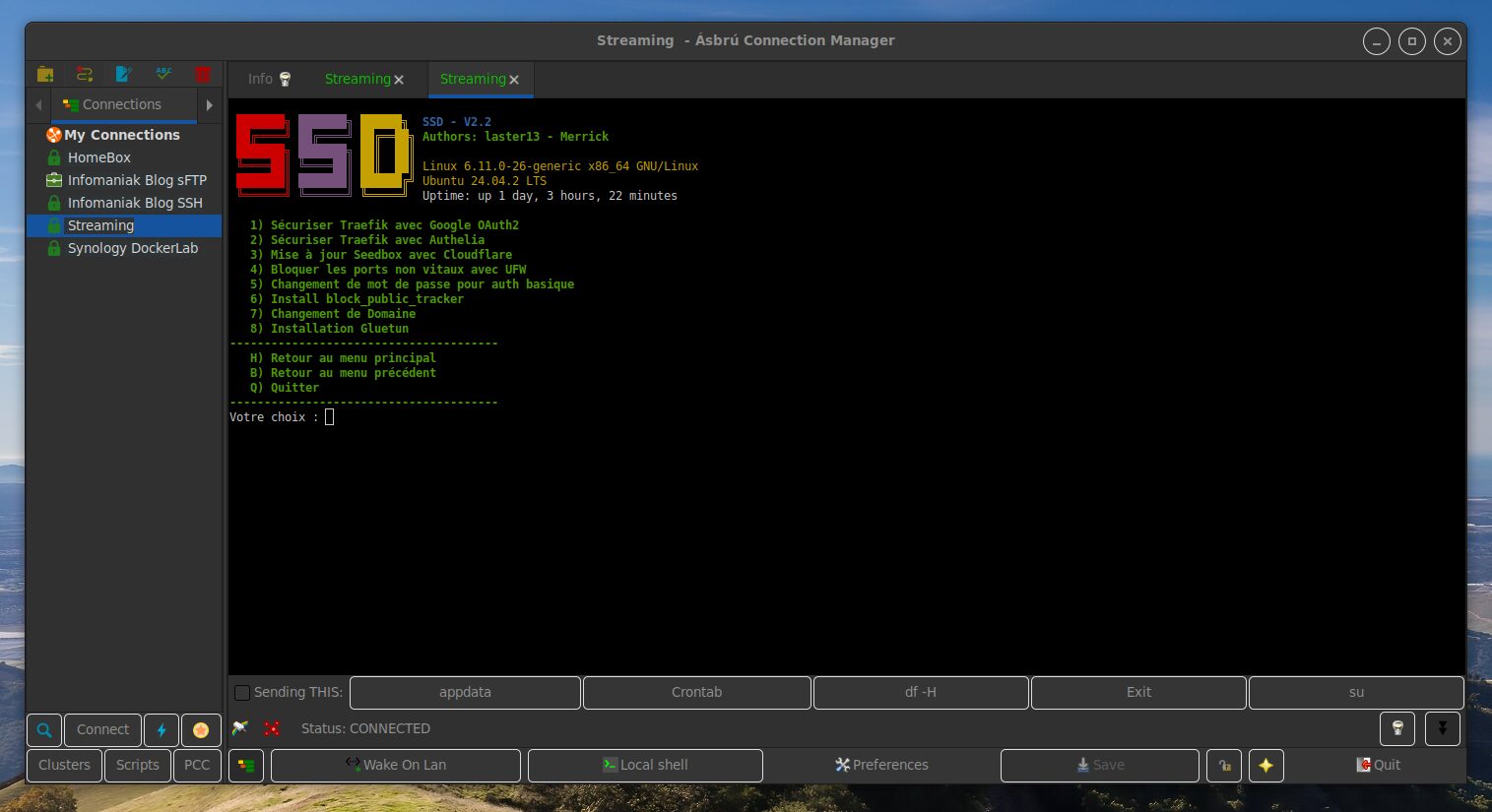Click the left arrow beside Connections tab
1492x812 pixels.
pos(38,104)
